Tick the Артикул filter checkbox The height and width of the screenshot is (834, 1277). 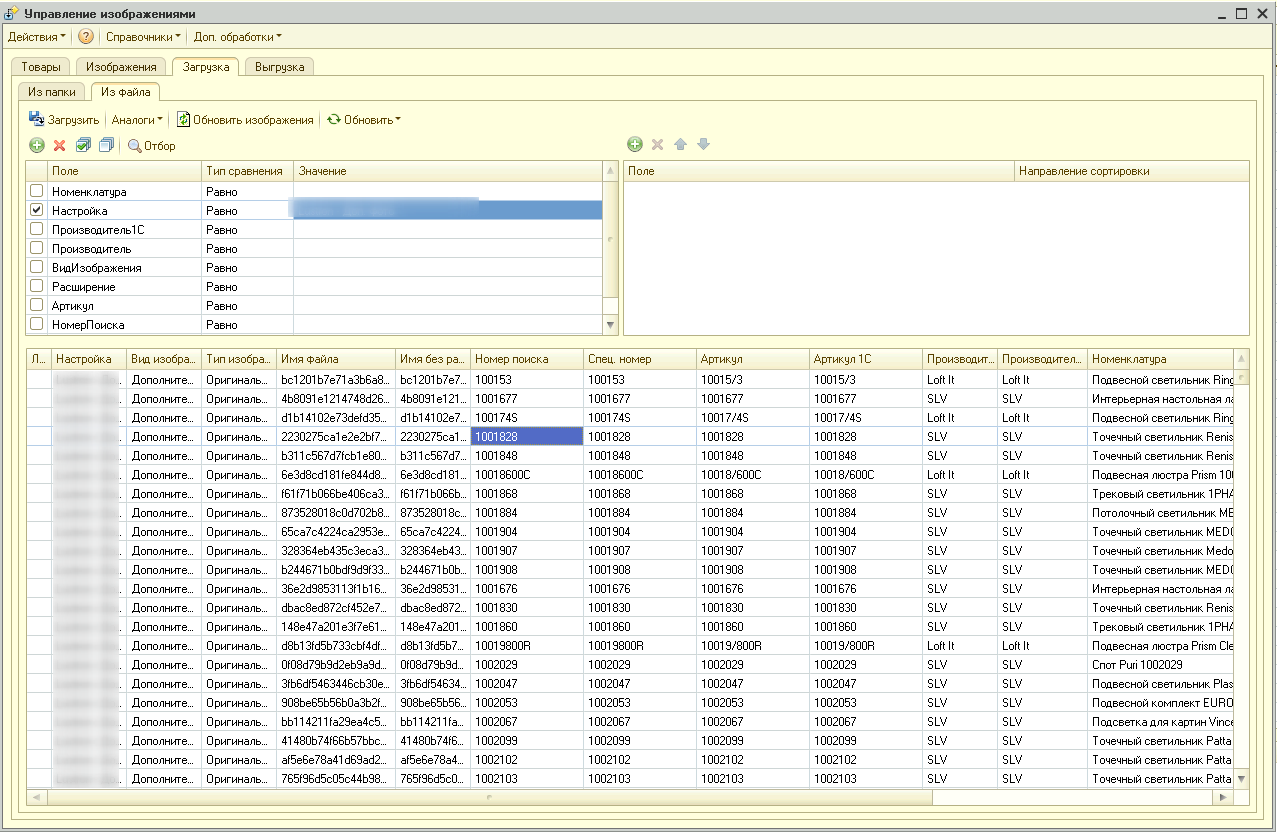pyautogui.click(x=37, y=305)
